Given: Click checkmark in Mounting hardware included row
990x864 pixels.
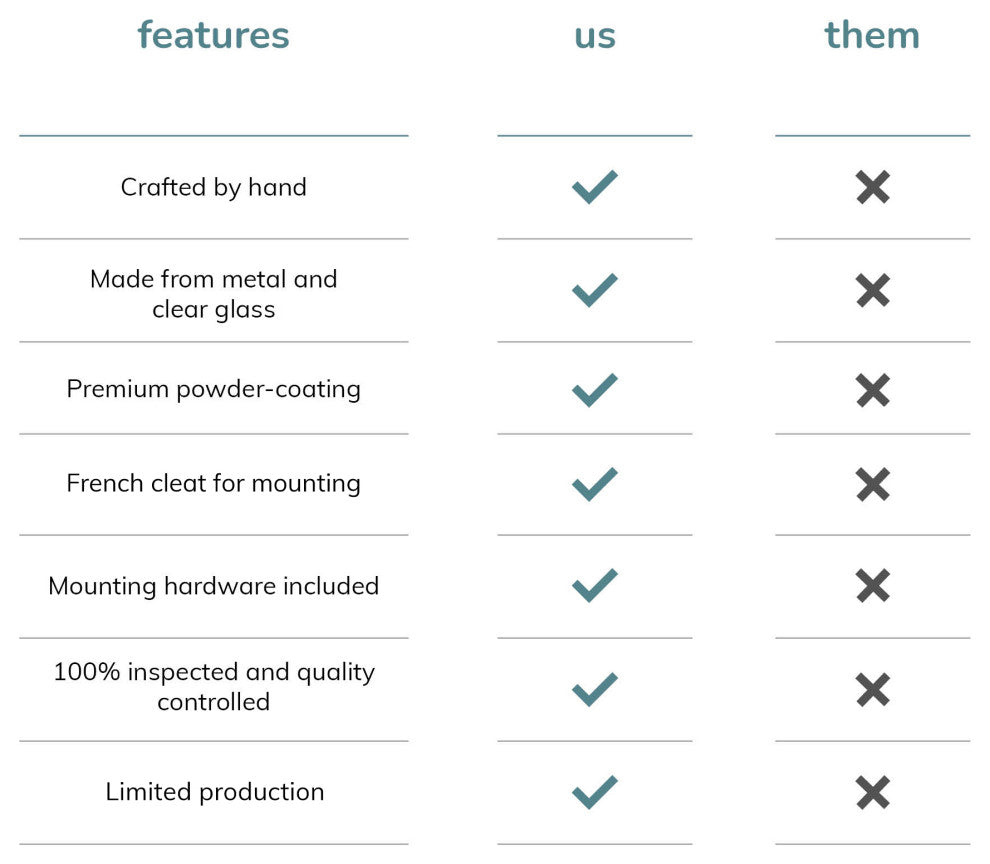Looking at the screenshot, I should pyautogui.click(x=594, y=586).
